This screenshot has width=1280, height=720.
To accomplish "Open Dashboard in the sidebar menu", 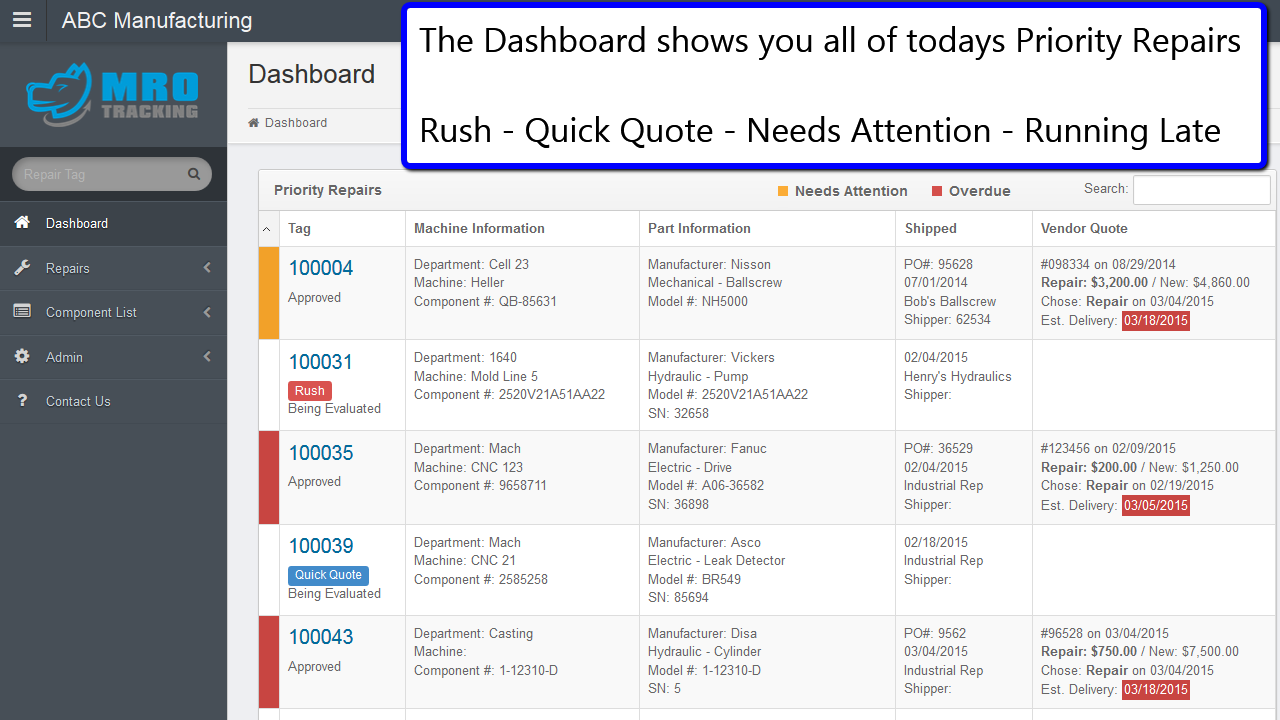I will coord(113,223).
